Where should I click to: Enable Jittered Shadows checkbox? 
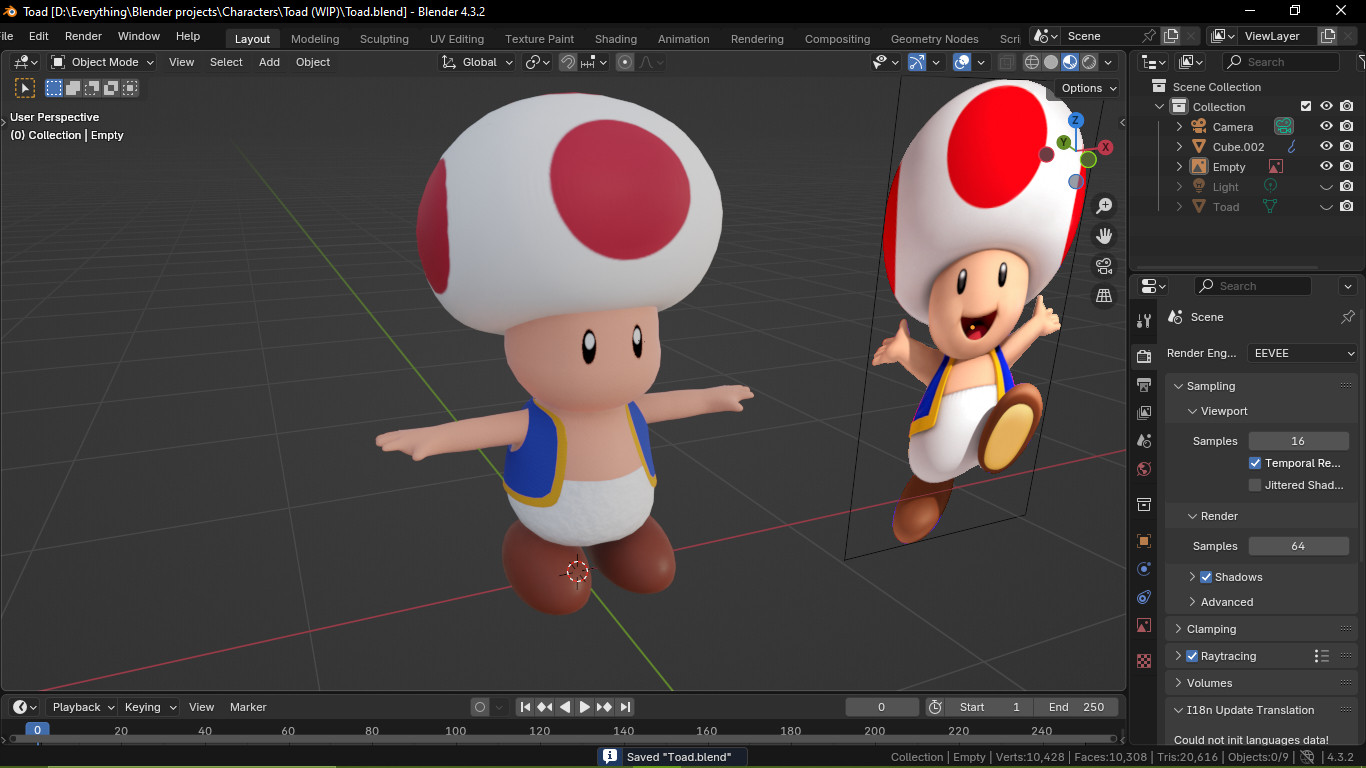tap(1255, 485)
